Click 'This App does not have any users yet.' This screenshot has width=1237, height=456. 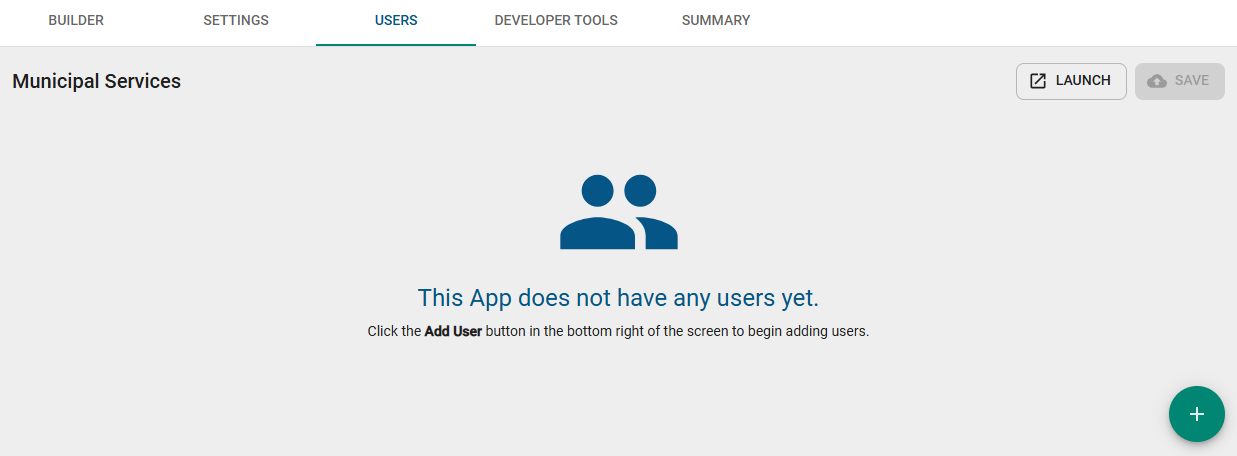coord(618,298)
